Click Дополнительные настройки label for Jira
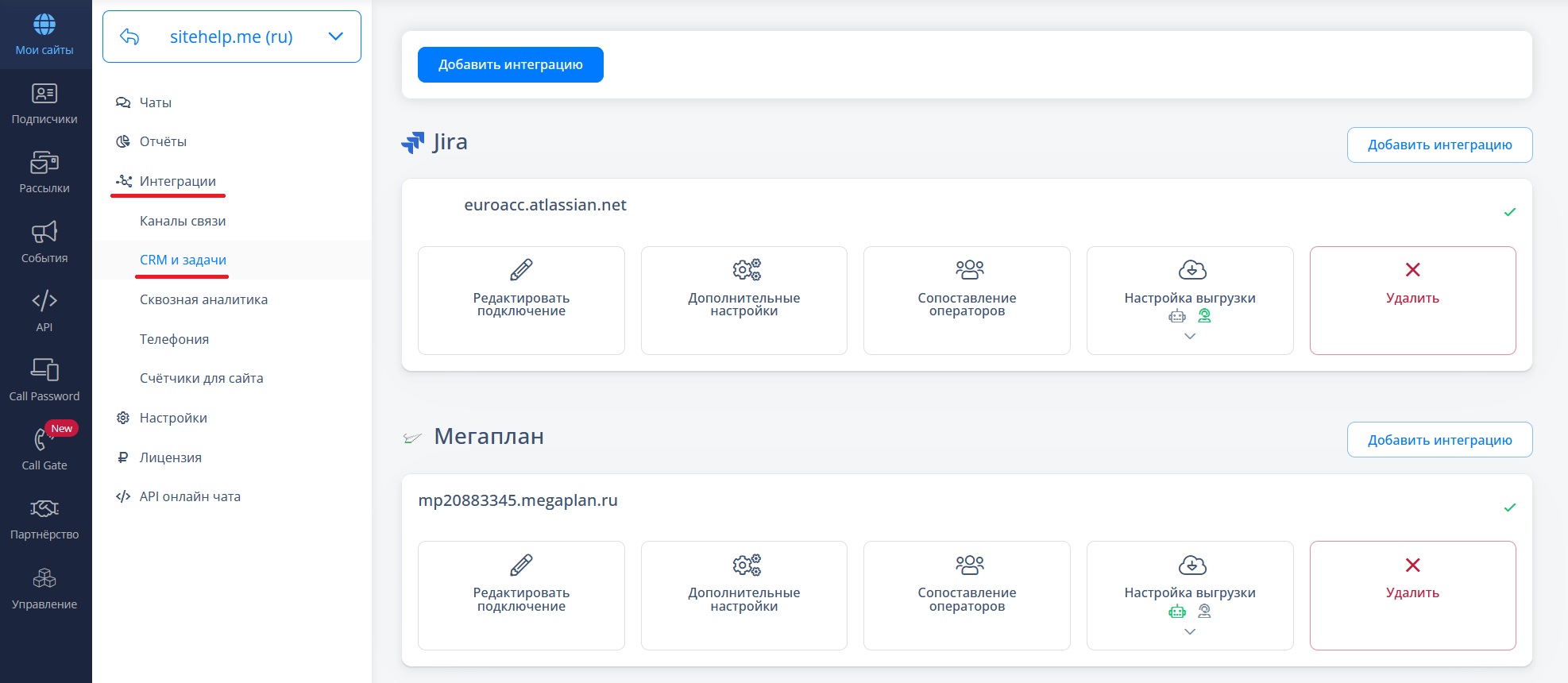 click(744, 304)
